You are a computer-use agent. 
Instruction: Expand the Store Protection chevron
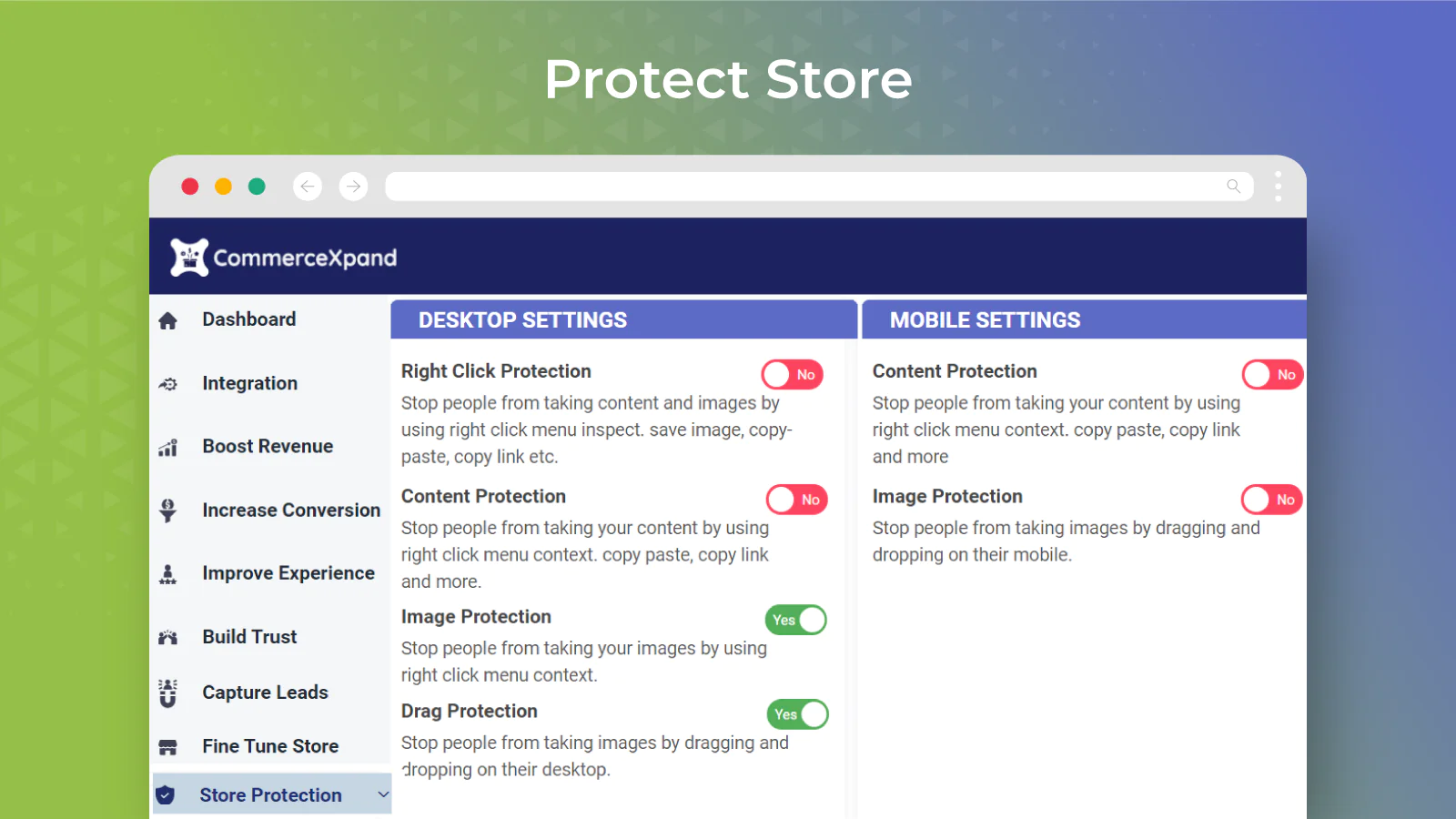(x=383, y=794)
